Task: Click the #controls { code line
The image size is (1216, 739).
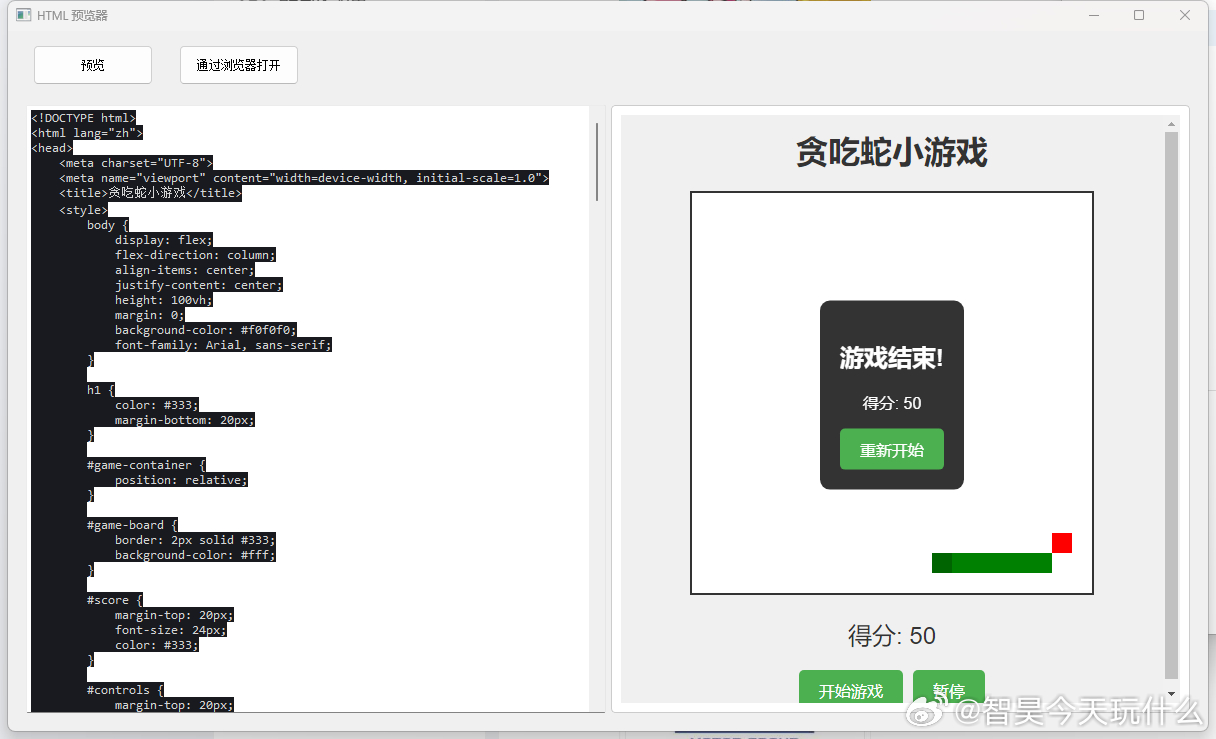Action: coord(125,690)
